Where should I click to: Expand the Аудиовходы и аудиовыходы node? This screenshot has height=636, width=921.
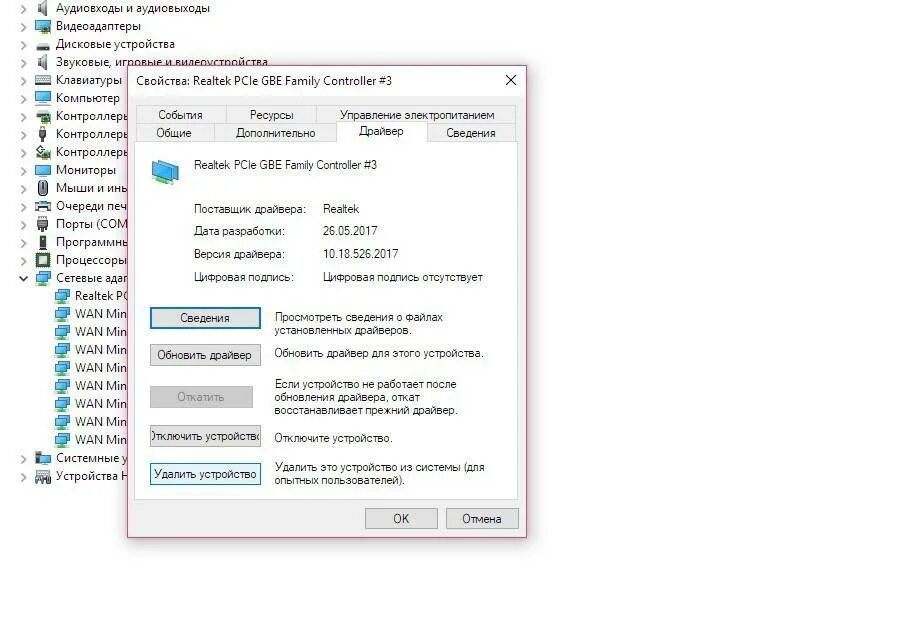point(23,9)
